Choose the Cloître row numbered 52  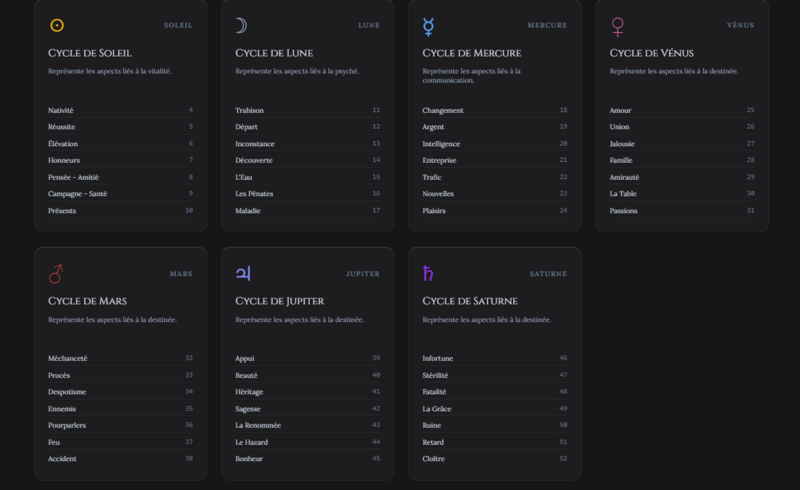tap(494, 459)
